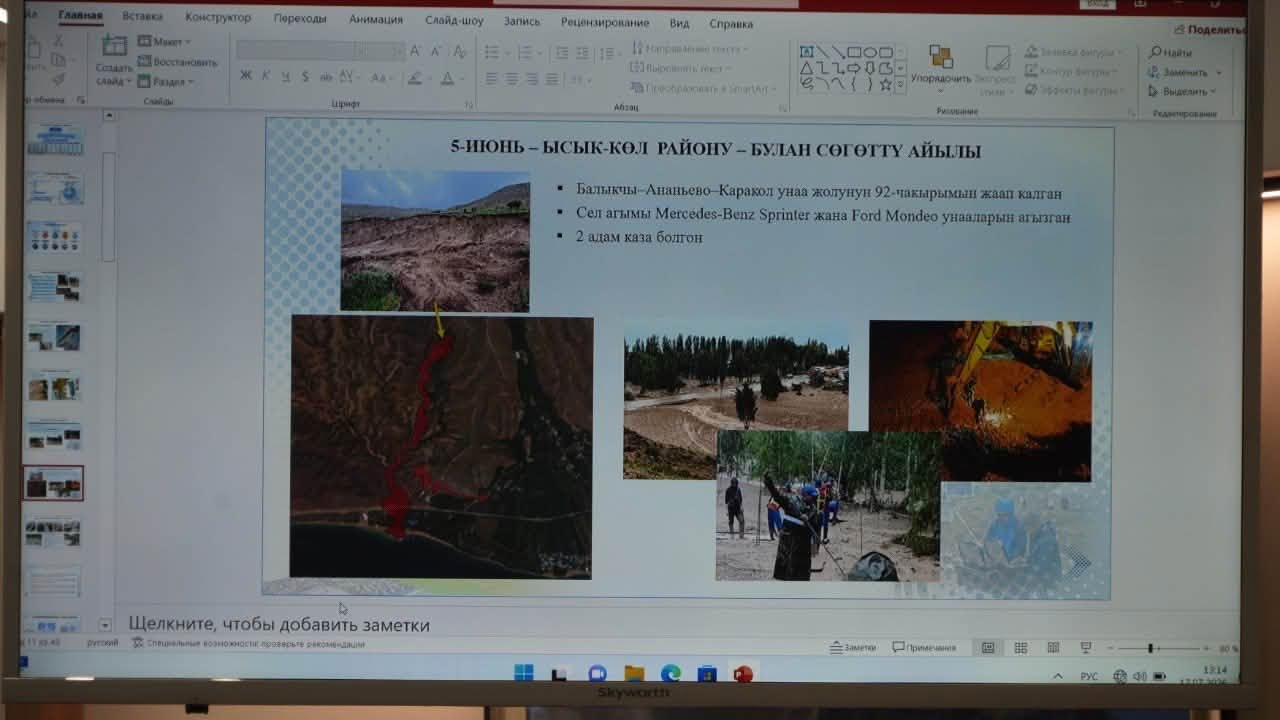This screenshot has height=720, width=1280.
Task: Click the increase font size icon
Action: 416,51
